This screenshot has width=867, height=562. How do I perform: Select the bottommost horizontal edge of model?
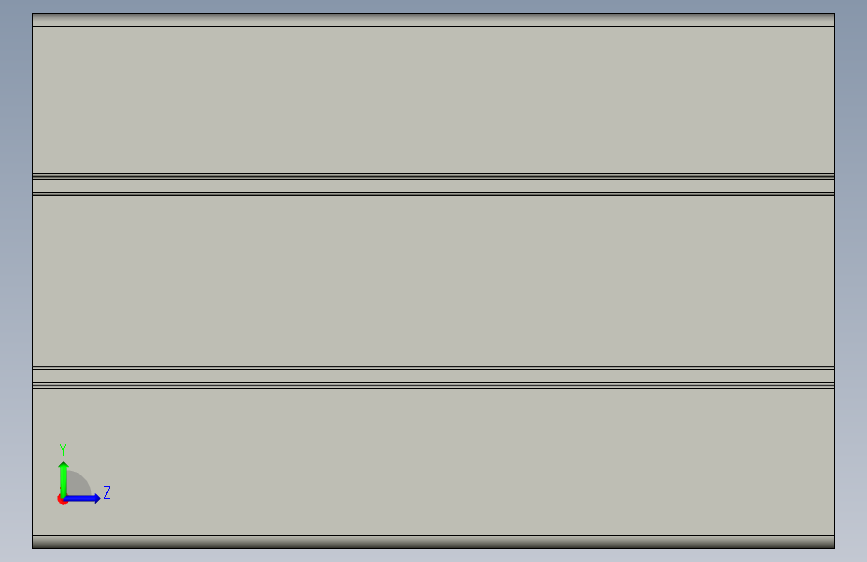pyautogui.click(x=434, y=548)
